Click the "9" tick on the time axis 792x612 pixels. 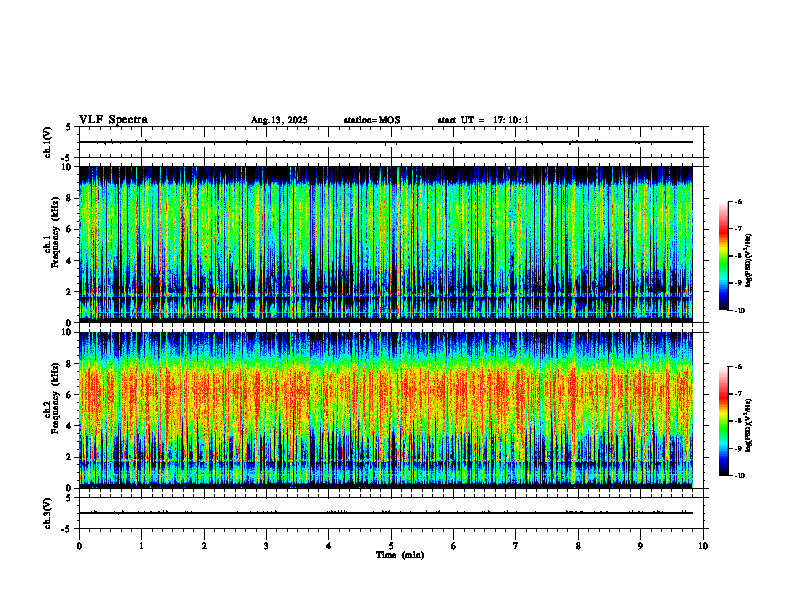(x=640, y=546)
